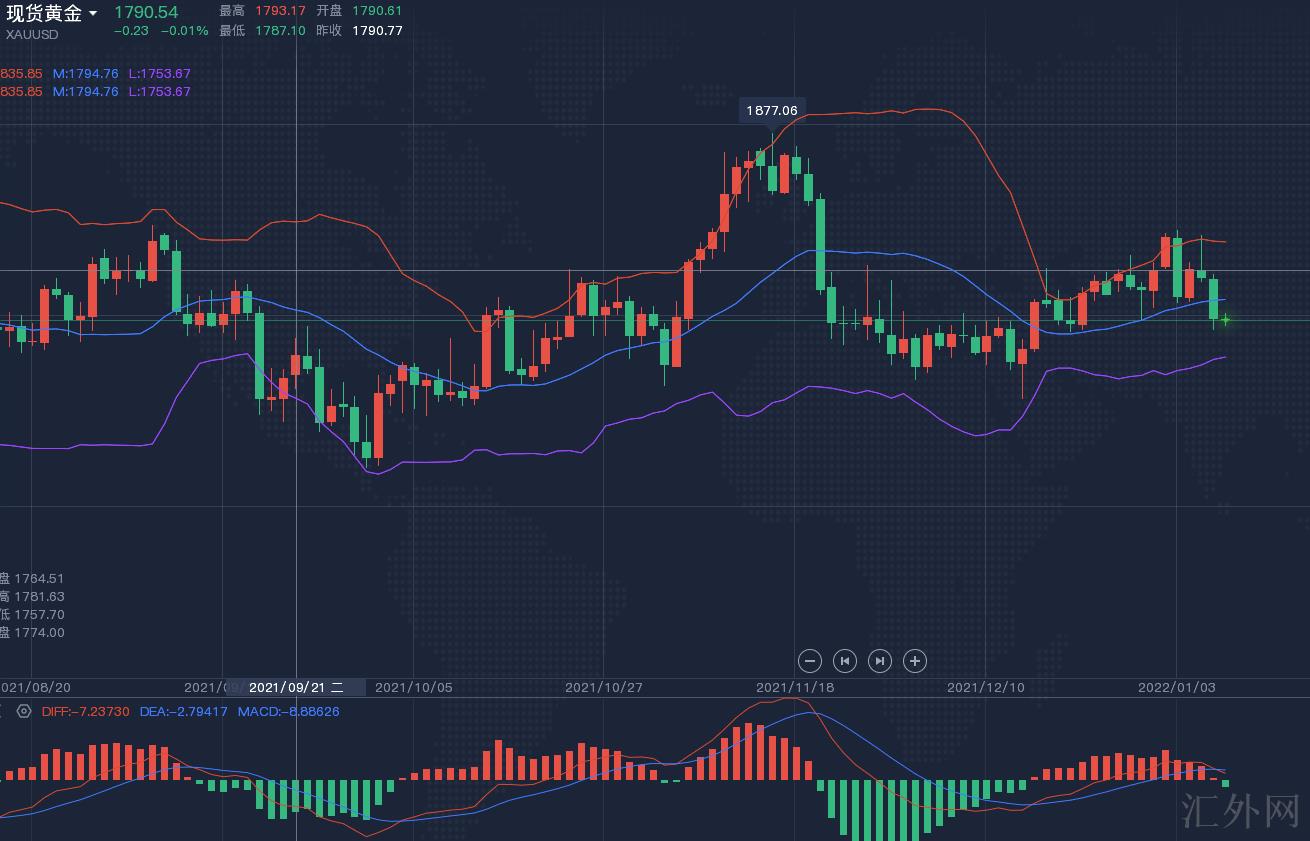The height and width of the screenshot is (841, 1310).
Task: Select the DEA value label
Action: pos(183,711)
